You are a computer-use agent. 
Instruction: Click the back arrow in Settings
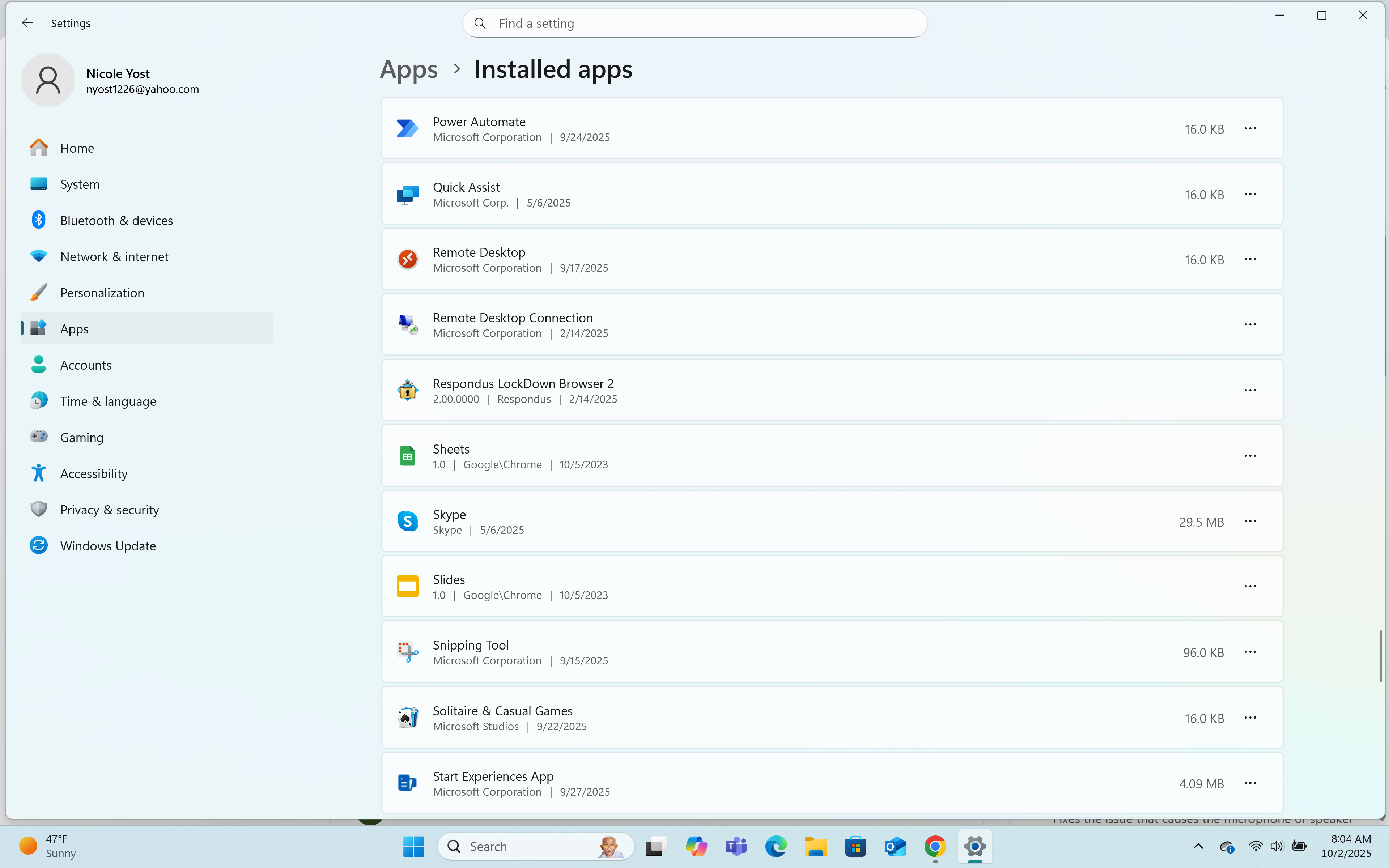coord(27,23)
